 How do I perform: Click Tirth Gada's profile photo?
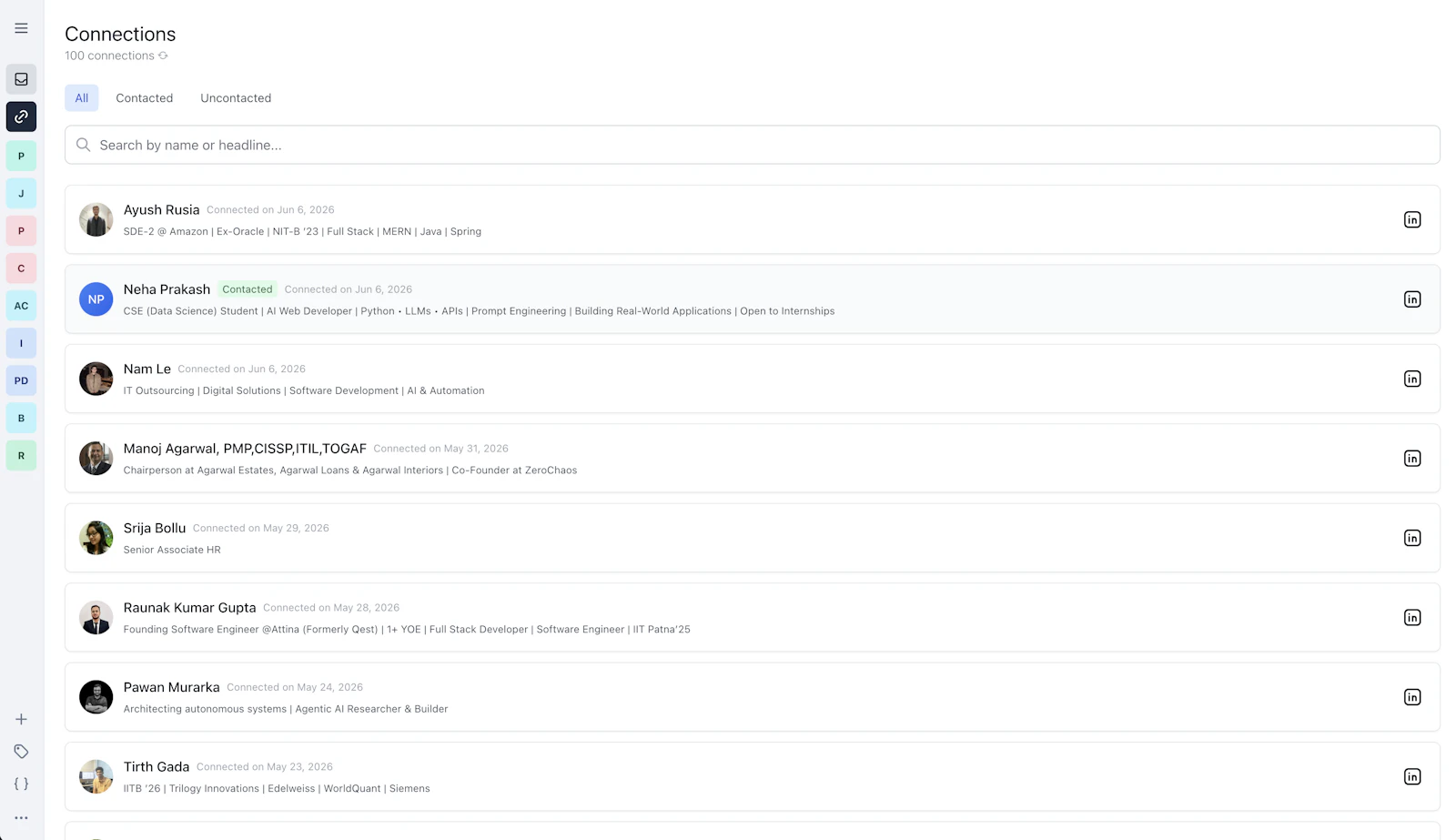[x=96, y=777]
